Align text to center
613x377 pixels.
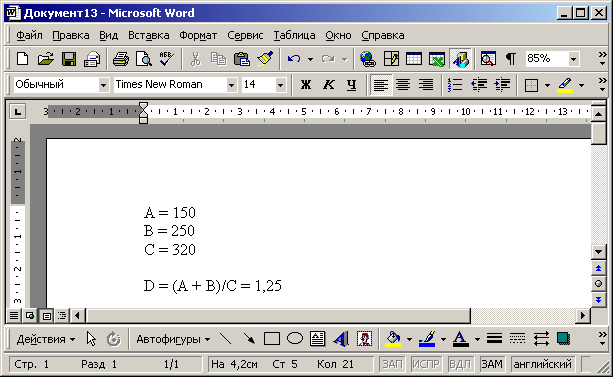403,84
